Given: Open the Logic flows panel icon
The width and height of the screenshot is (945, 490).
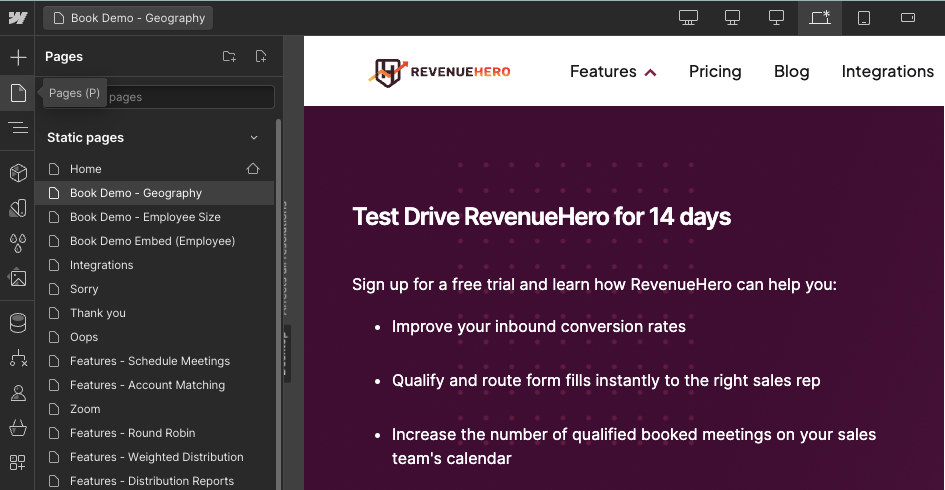Looking at the screenshot, I should 18,358.
